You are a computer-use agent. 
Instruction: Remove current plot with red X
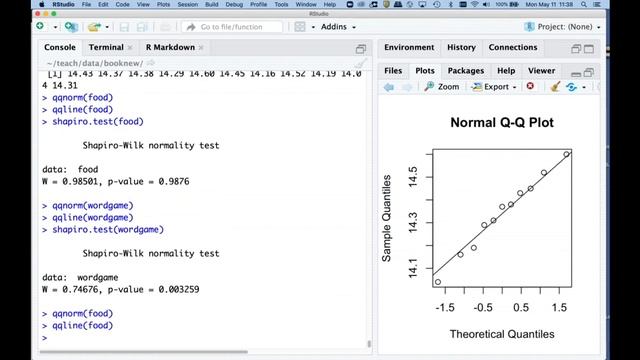click(530, 86)
